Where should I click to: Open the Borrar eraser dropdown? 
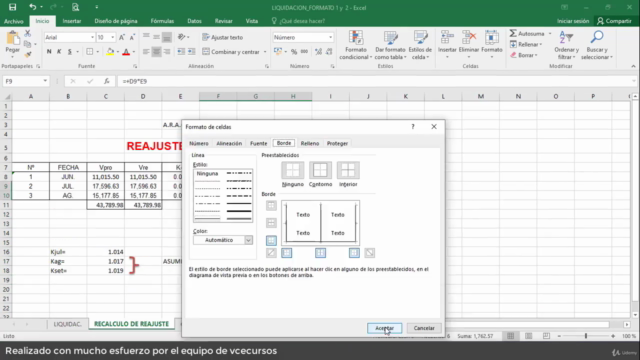524,55
